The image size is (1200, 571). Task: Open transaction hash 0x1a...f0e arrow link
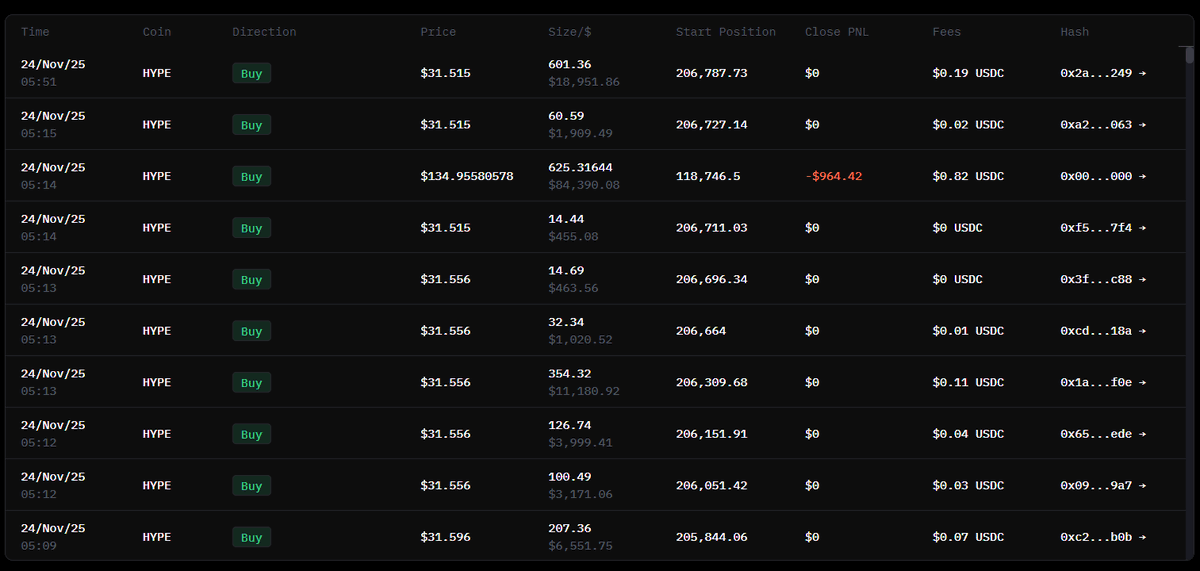(x=1103, y=383)
